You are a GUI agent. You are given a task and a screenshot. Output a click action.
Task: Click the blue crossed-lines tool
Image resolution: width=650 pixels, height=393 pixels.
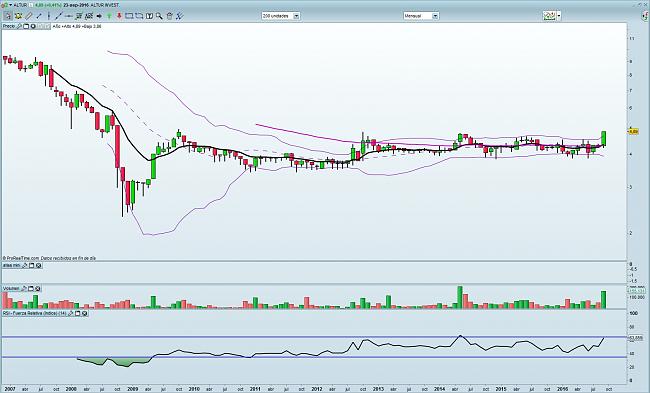(x=179, y=16)
